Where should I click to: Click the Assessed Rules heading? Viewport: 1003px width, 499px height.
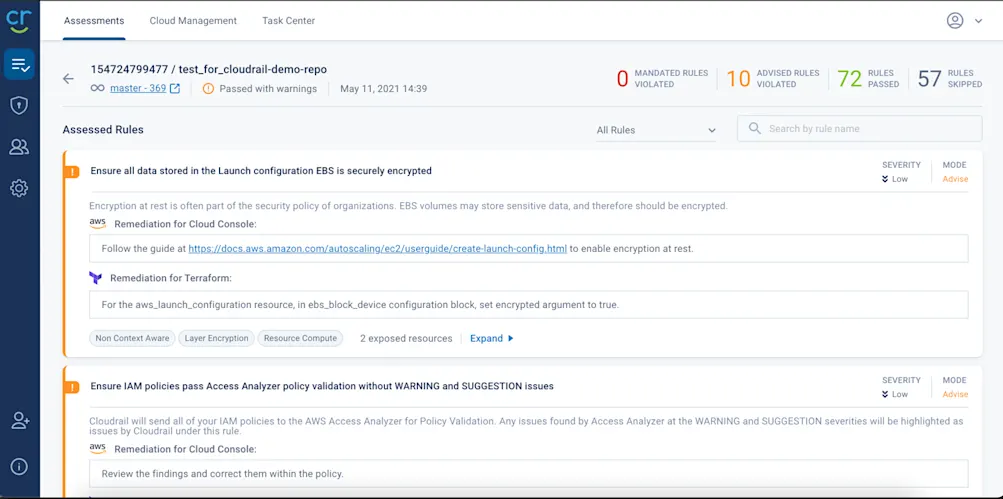click(103, 130)
